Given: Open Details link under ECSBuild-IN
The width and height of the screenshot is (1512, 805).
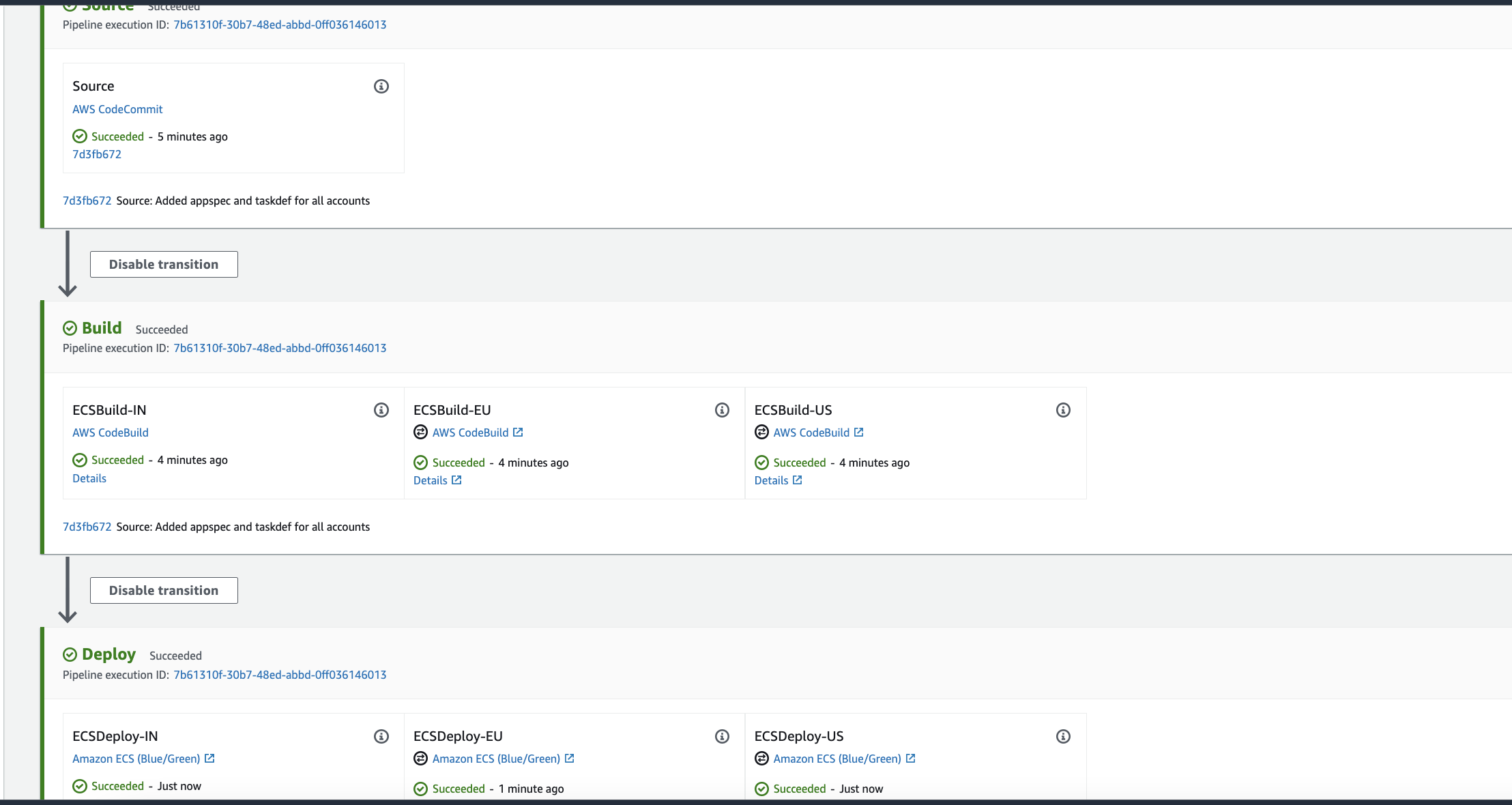Looking at the screenshot, I should (x=89, y=478).
